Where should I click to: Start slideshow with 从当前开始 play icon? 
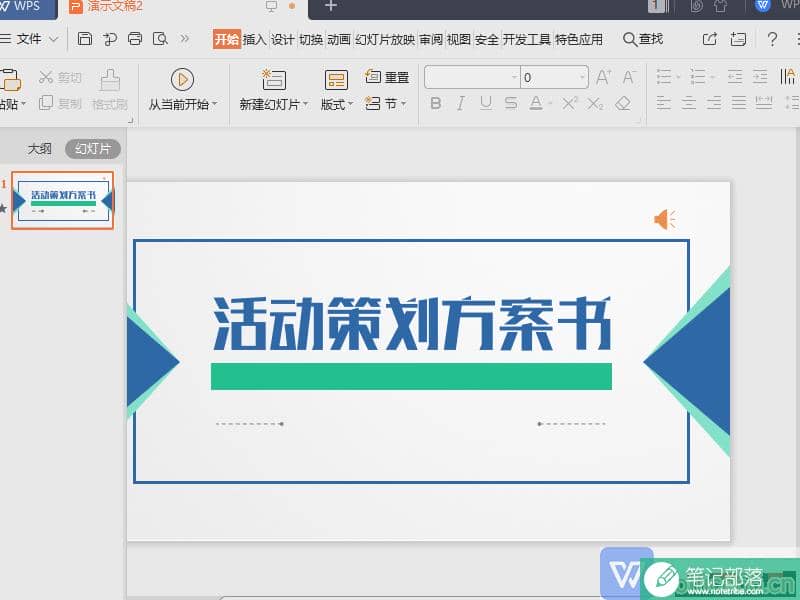coord(182,80)
